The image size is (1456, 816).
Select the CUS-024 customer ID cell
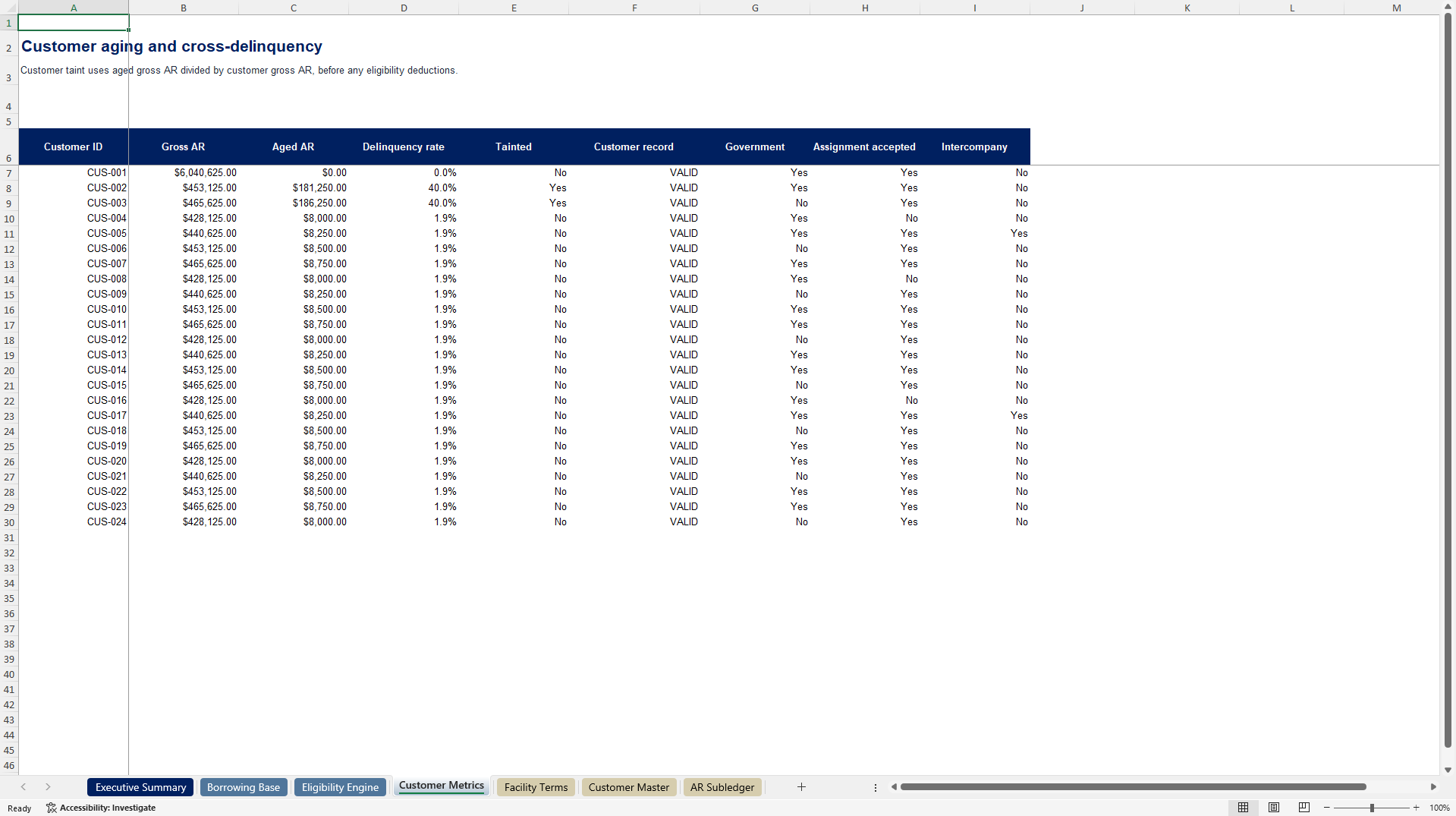tap(74, 522)
